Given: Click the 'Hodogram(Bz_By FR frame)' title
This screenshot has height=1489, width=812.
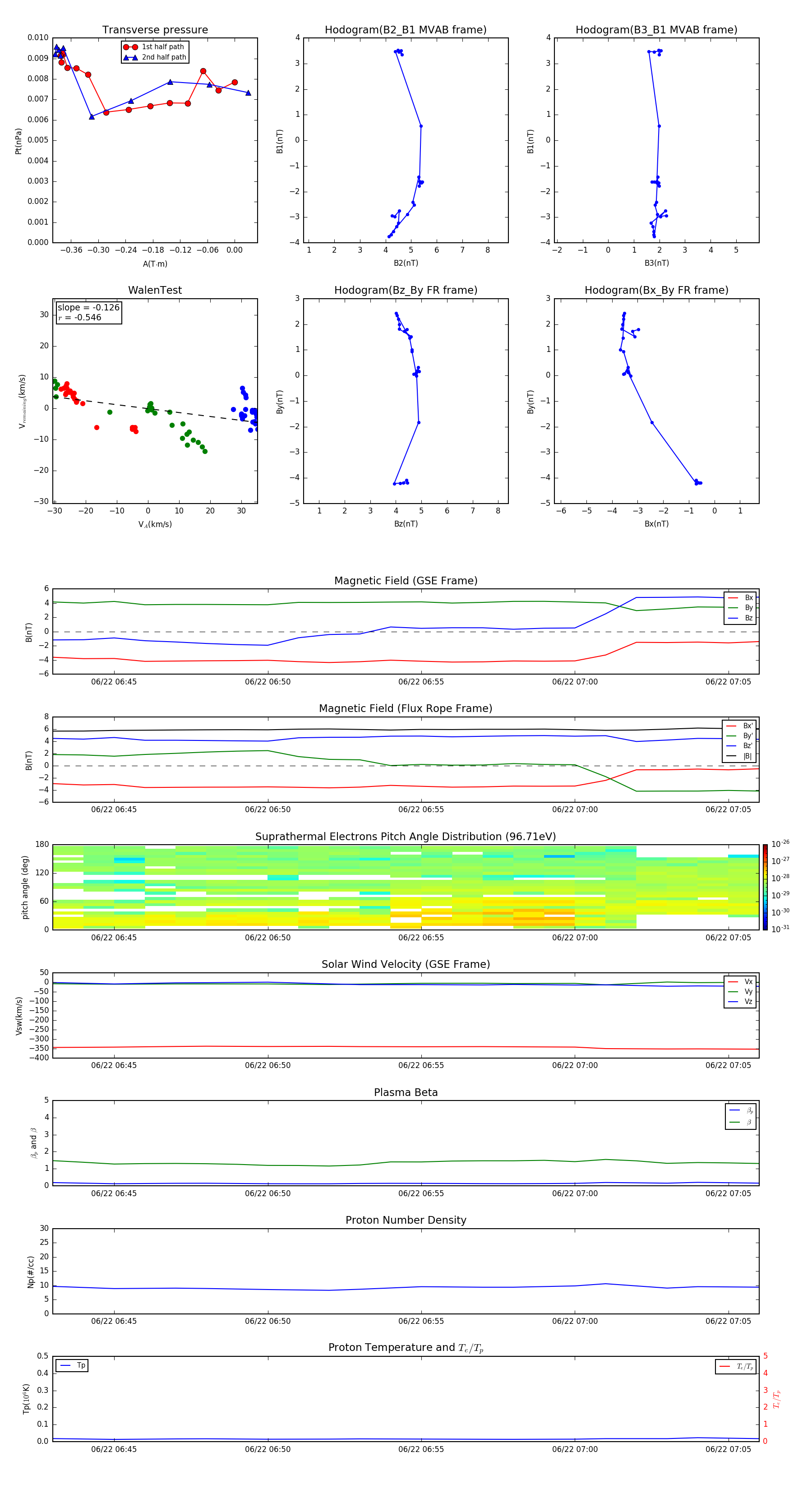Looking at the screenshot, I should (x=406, y=290).
